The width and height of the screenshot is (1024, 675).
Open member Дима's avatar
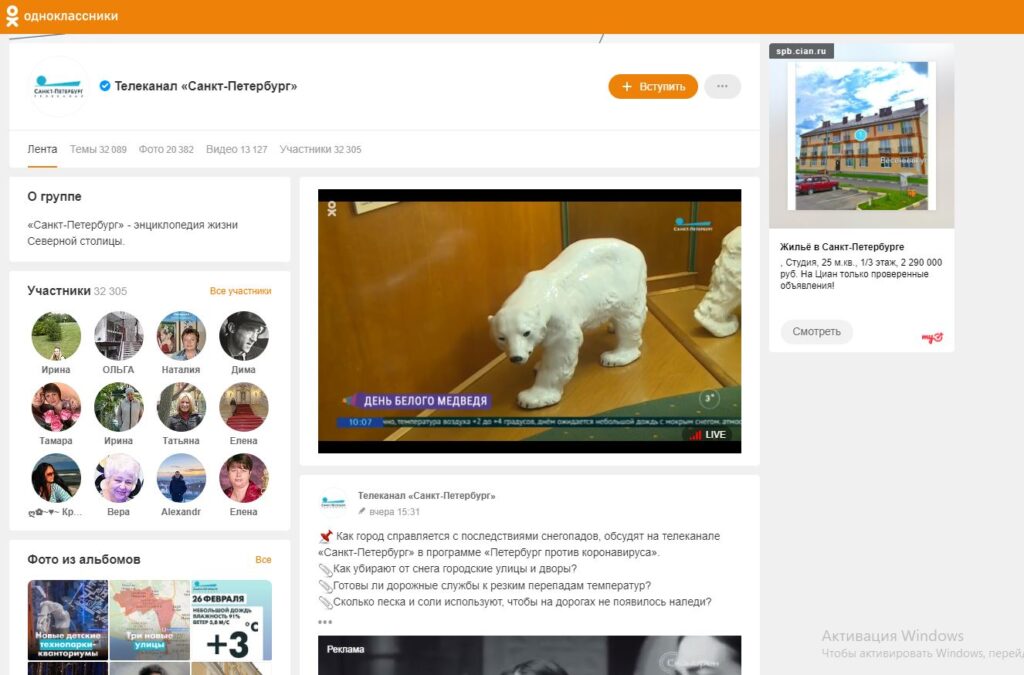point(244,336)
